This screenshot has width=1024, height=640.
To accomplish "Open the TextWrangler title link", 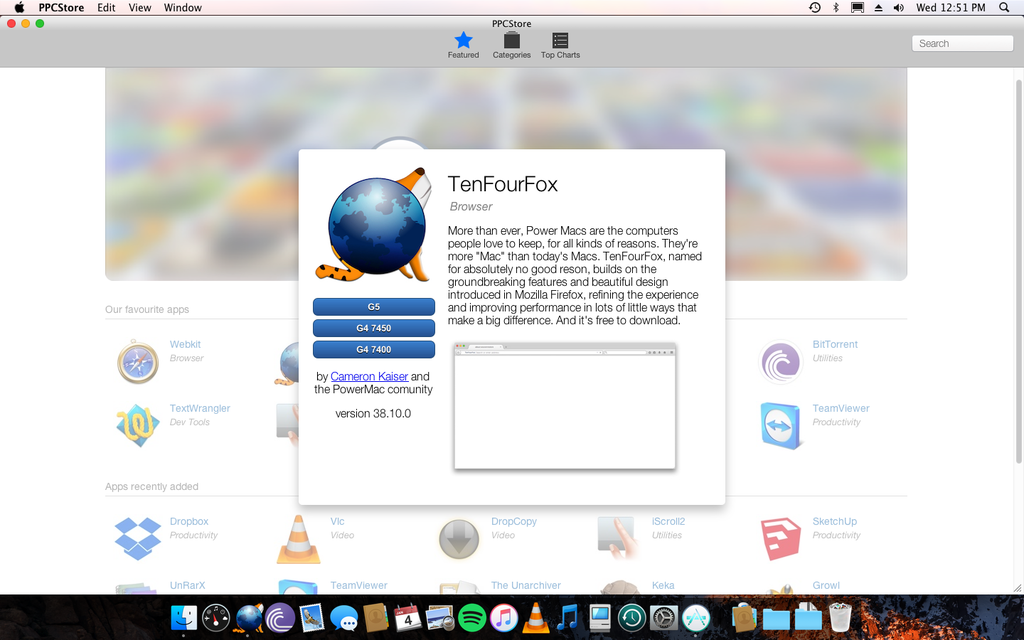I will [200, 408].
